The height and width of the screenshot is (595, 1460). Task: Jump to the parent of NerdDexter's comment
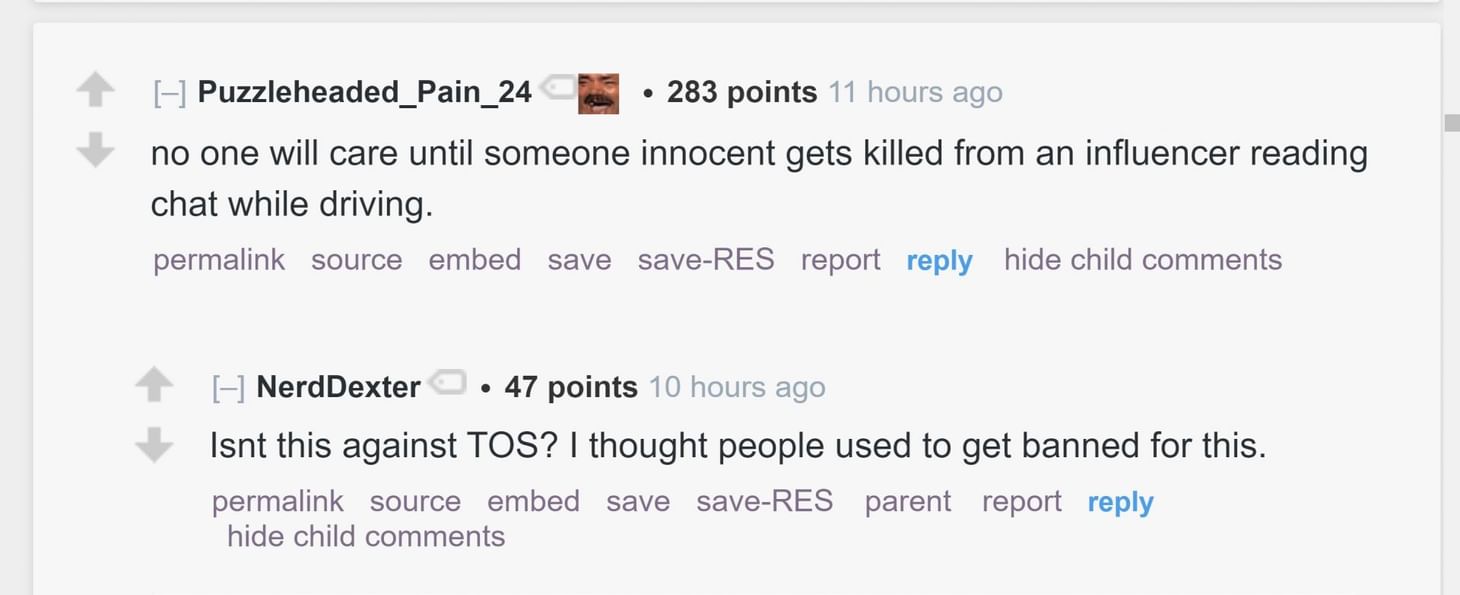pyautogui.click(x=906, y=501)
